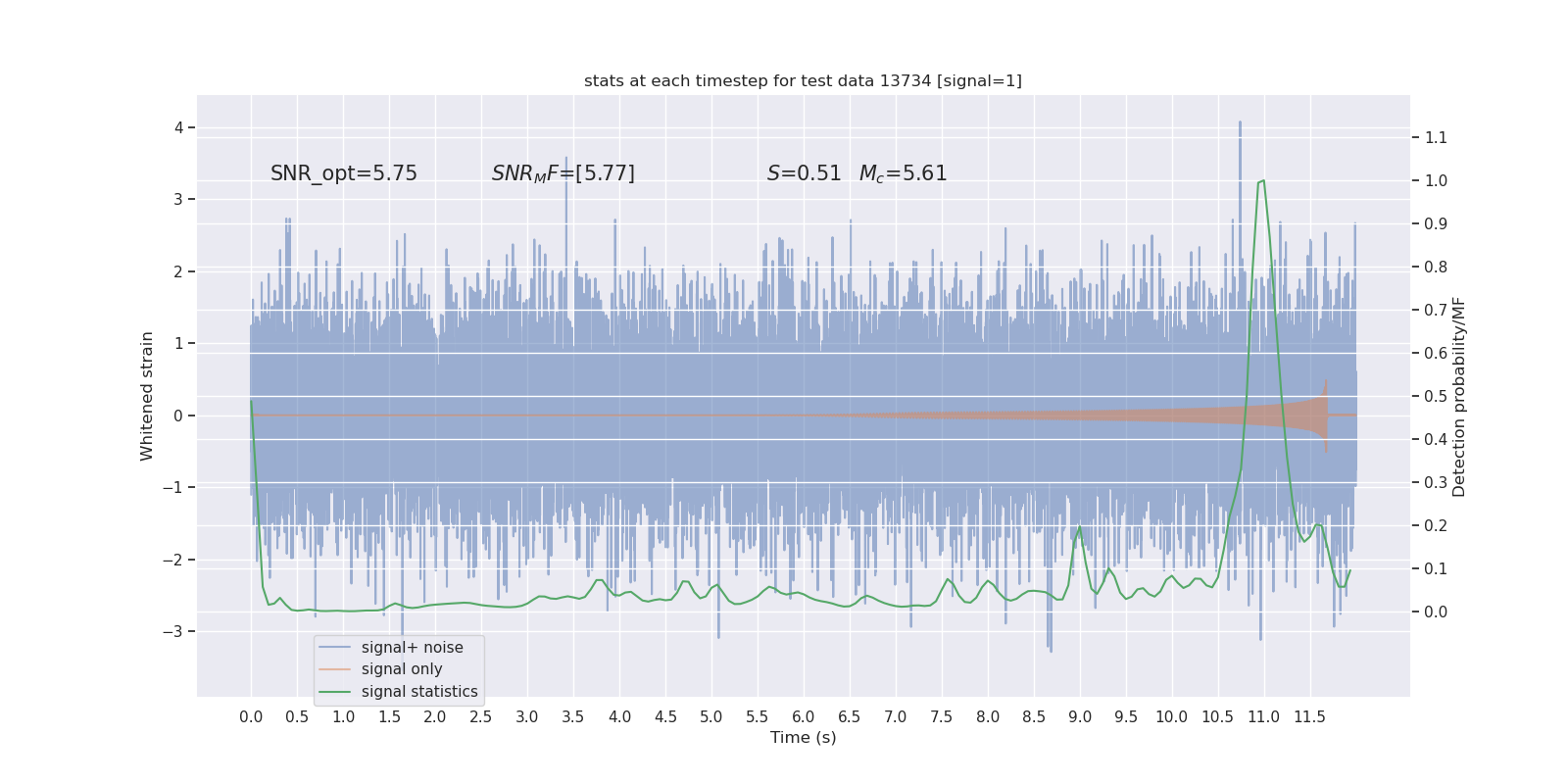Click the time axis tick label 9.0
The height and width of the screenshot is (784, 1568).
1080,717
